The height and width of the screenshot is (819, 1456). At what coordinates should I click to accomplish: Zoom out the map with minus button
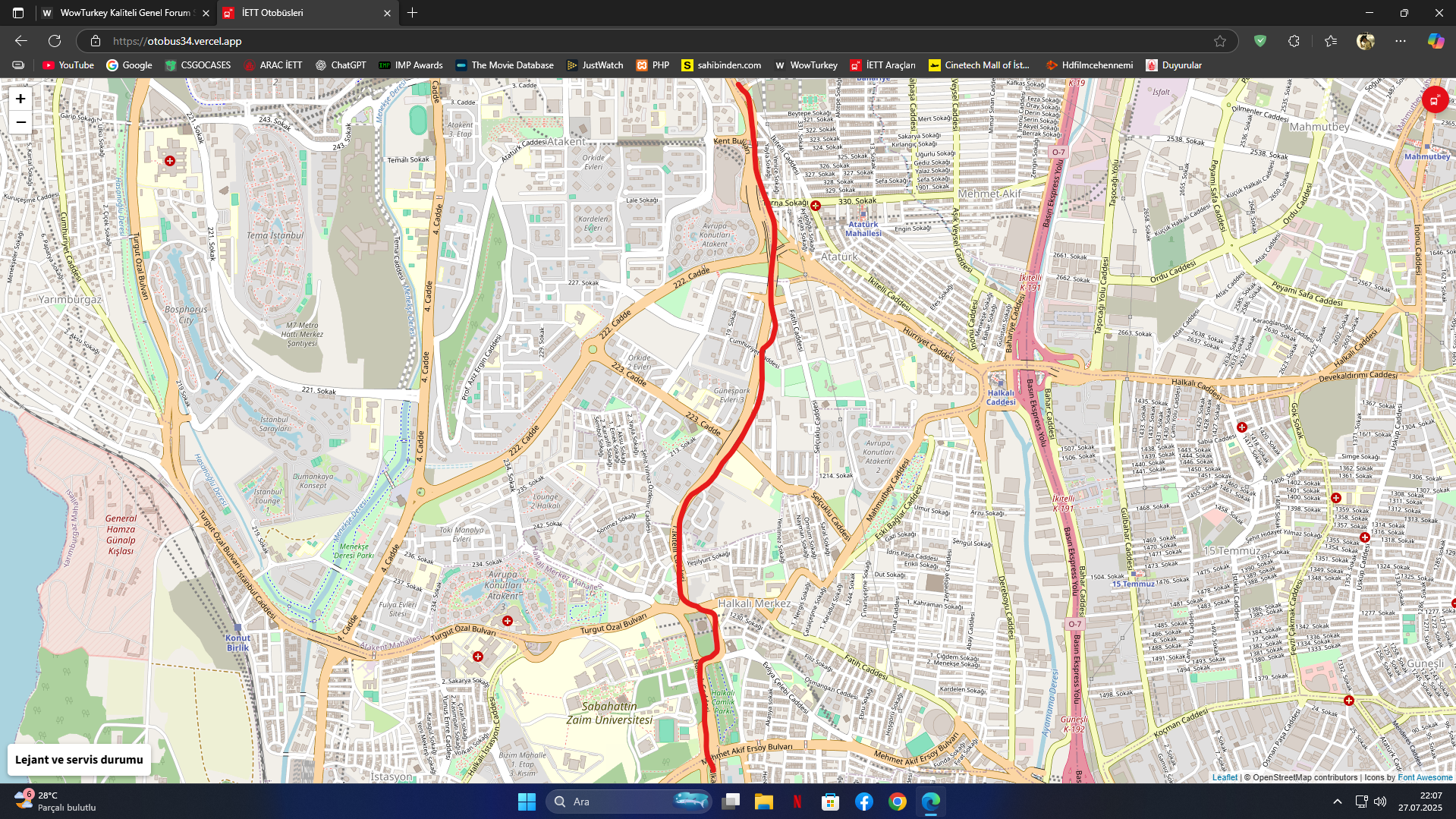pyautogui.click(x=20, y=122)
